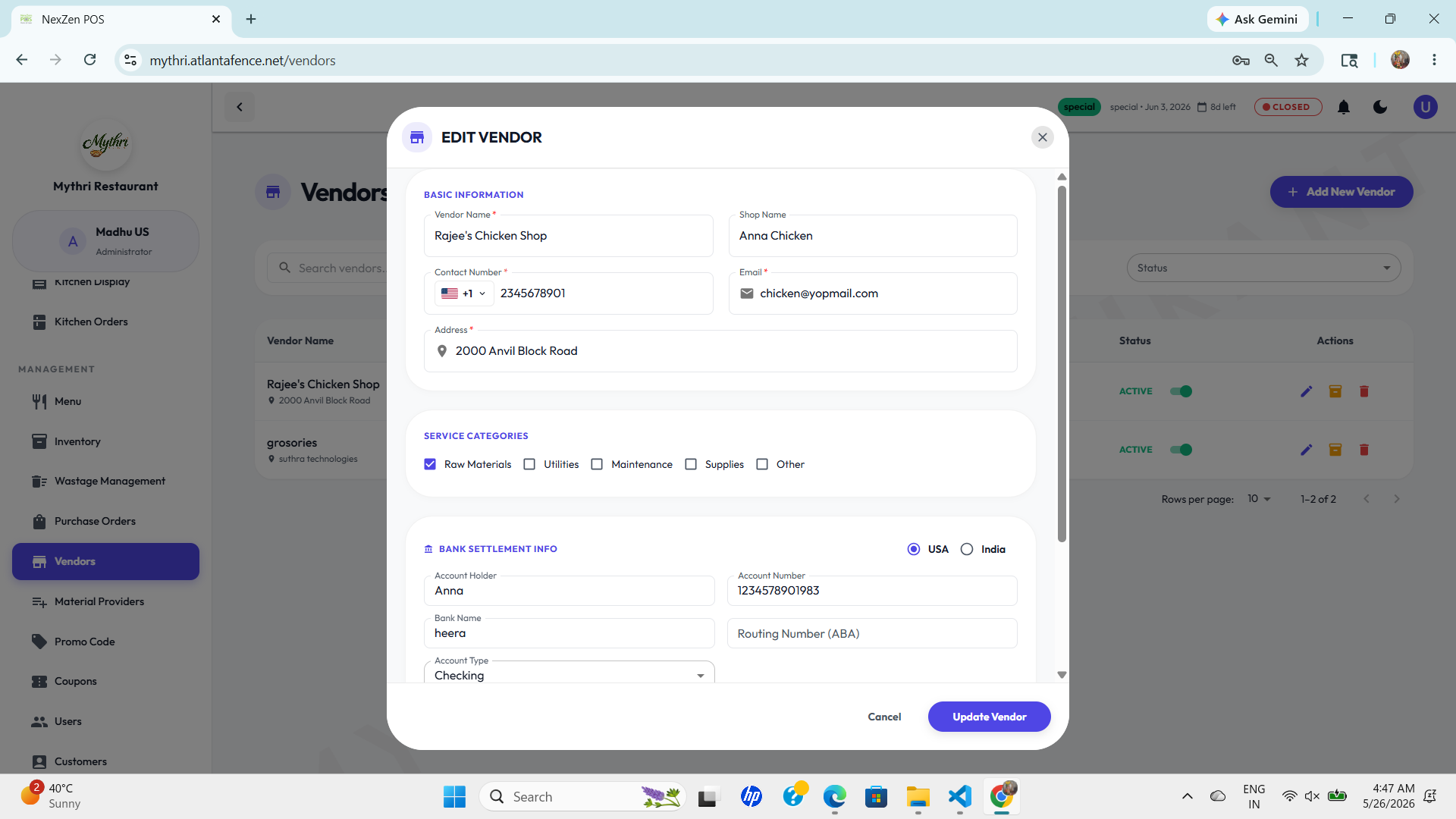This screenshot has width=1456, height=819.
Task: Open Wastage Management in sidebar
Action: 105,481
